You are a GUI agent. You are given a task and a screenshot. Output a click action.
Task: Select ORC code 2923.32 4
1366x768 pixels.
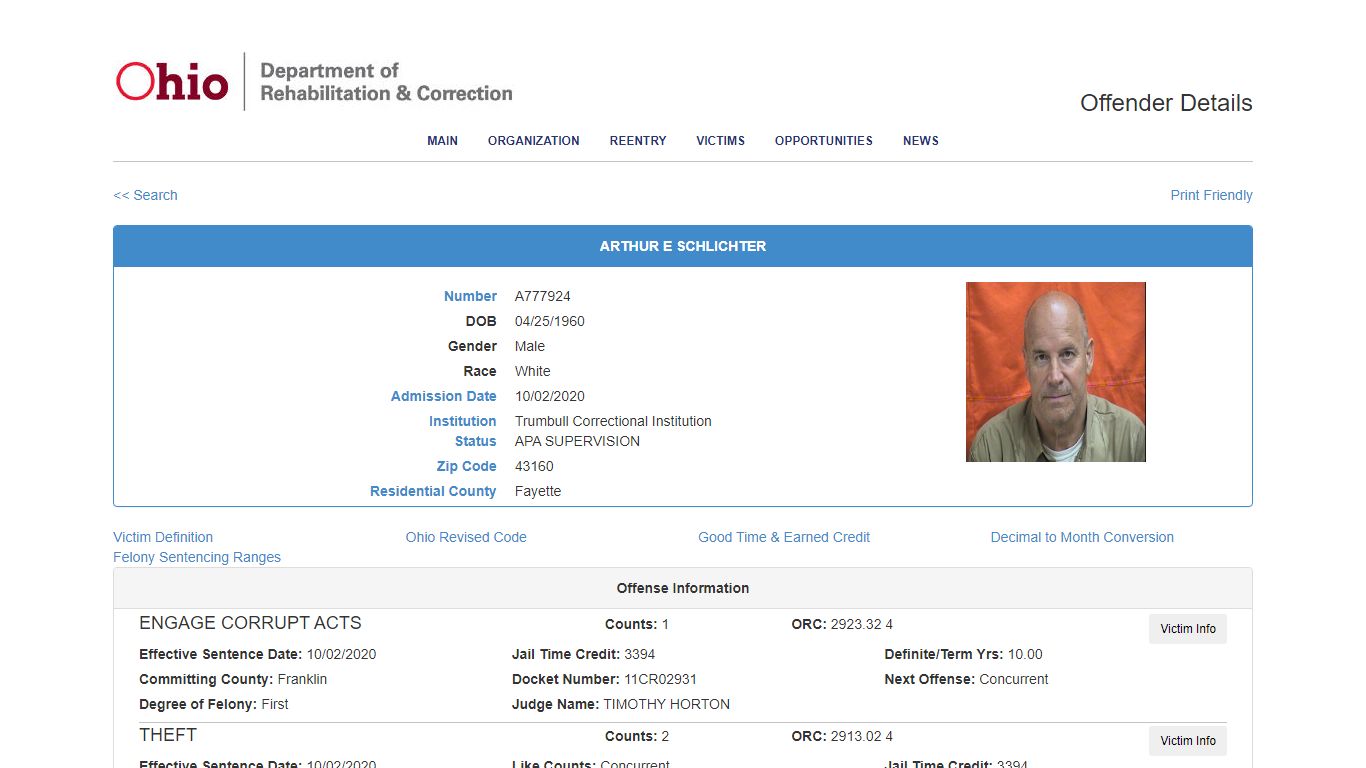pos(862,624)
